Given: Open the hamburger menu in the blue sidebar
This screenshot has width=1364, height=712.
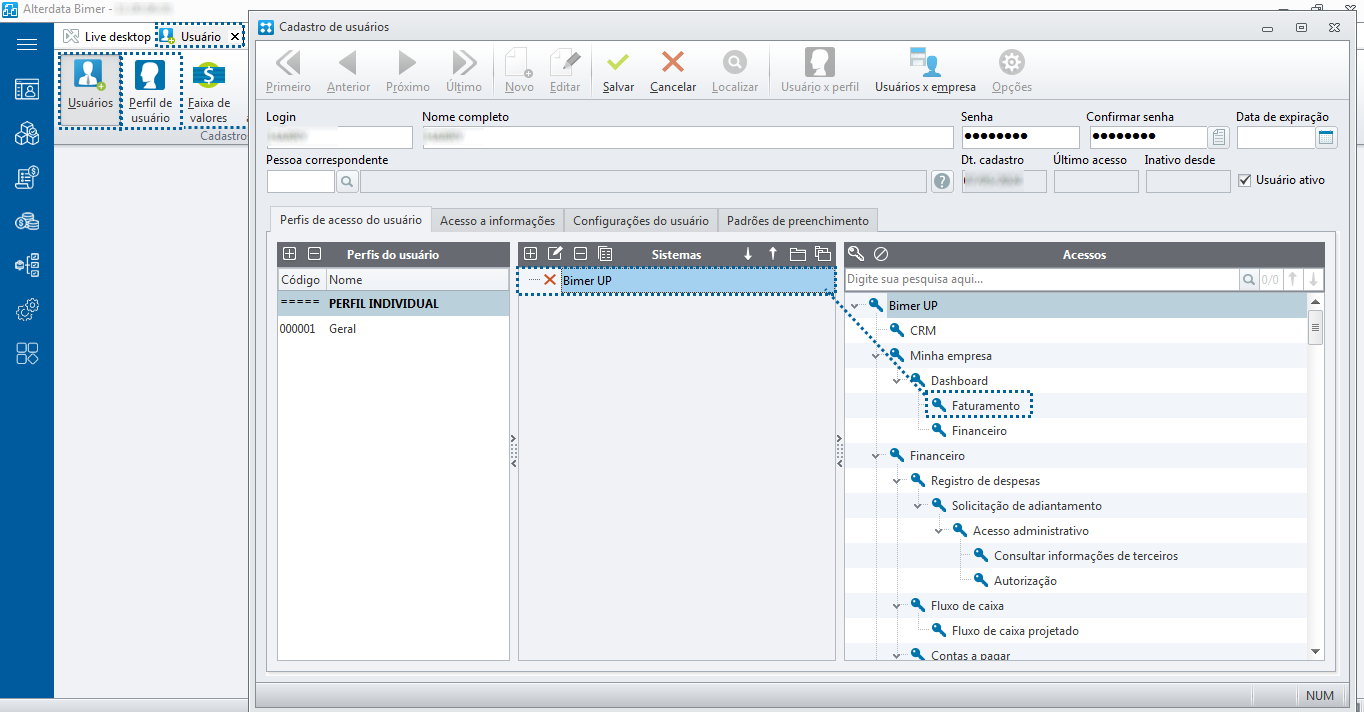Looking at the screenshot, I should pos(27,44).
